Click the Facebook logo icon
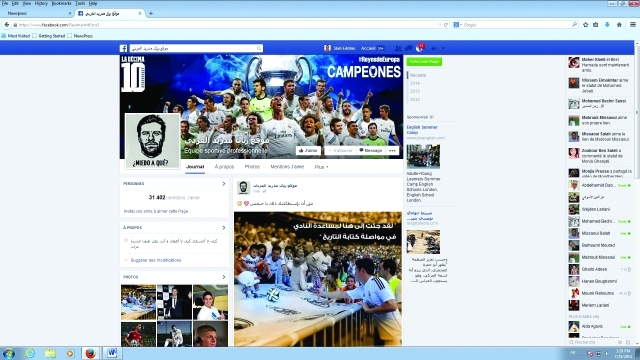This screenshot has width=640, height=360. point(123,48)
